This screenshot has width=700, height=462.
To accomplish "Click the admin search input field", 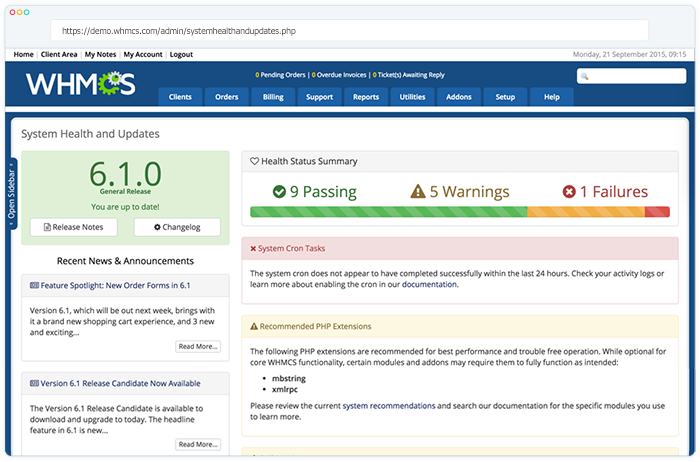I will pos(632,76).
